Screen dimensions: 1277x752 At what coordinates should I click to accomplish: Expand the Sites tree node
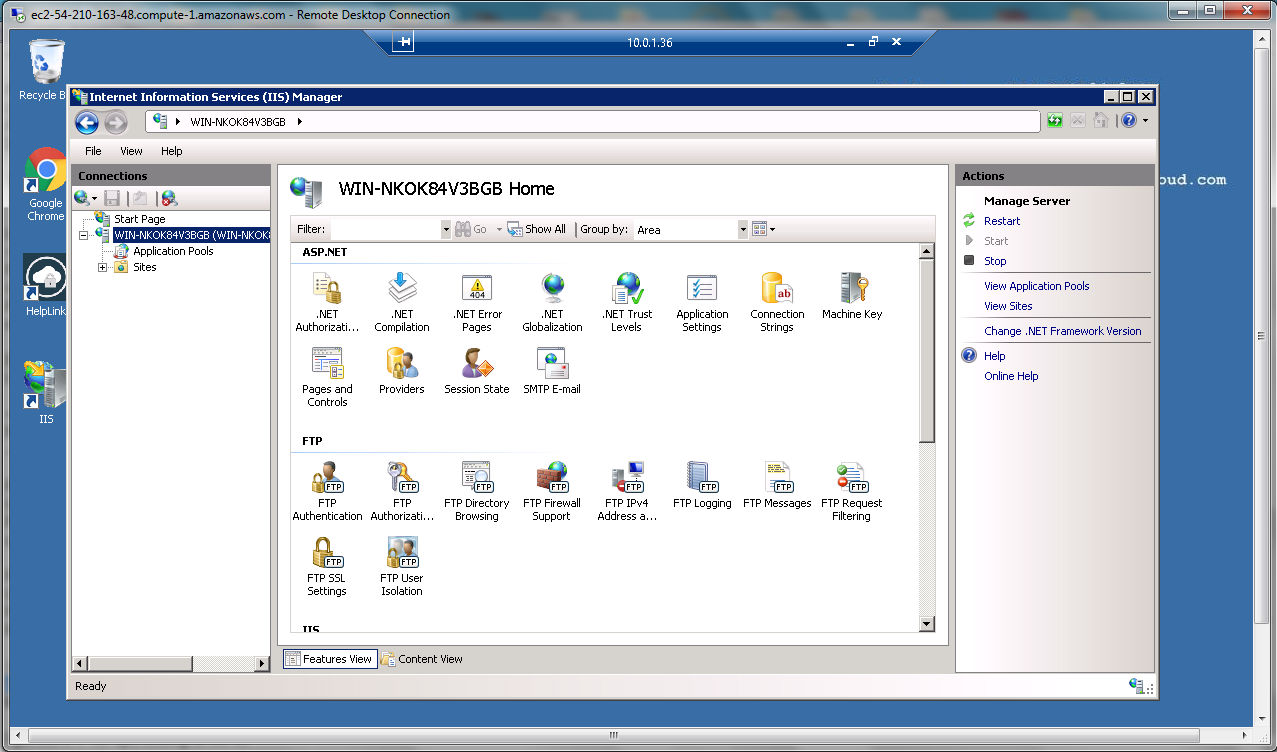pos(102,268)
